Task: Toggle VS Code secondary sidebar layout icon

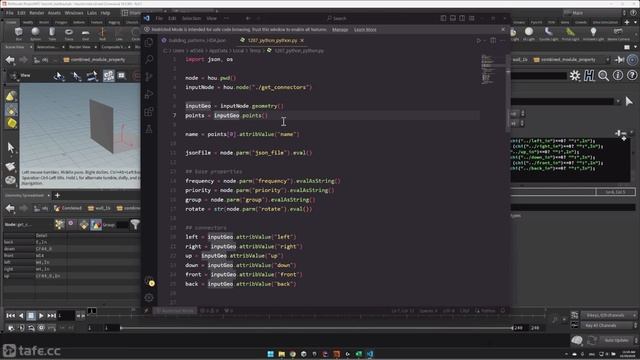Action: tap(462, 18)
